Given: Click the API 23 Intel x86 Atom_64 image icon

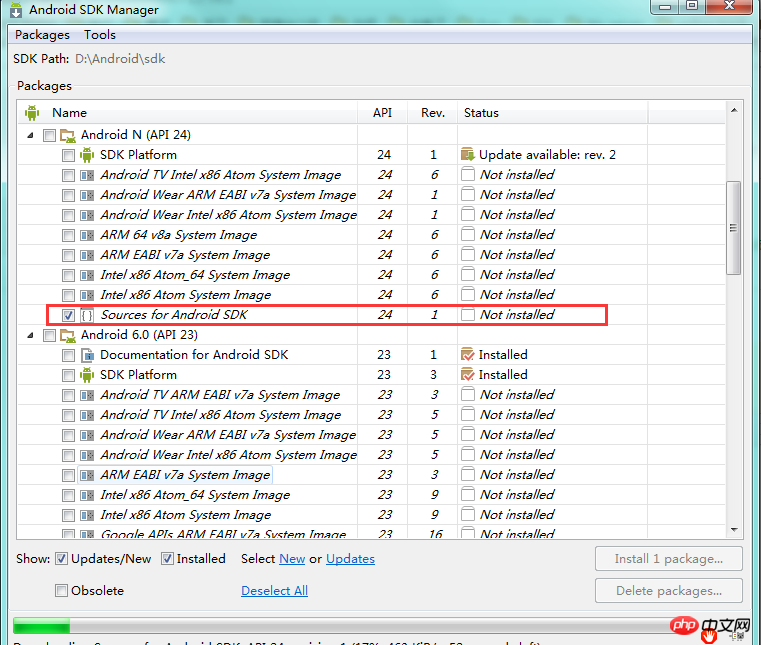Looking at the screenshot, I should tap(87, 495).
